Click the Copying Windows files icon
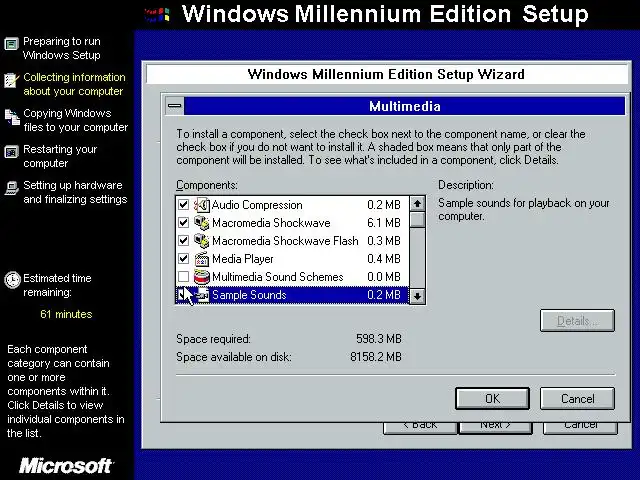The image size is (640, 480). (12, 117)
